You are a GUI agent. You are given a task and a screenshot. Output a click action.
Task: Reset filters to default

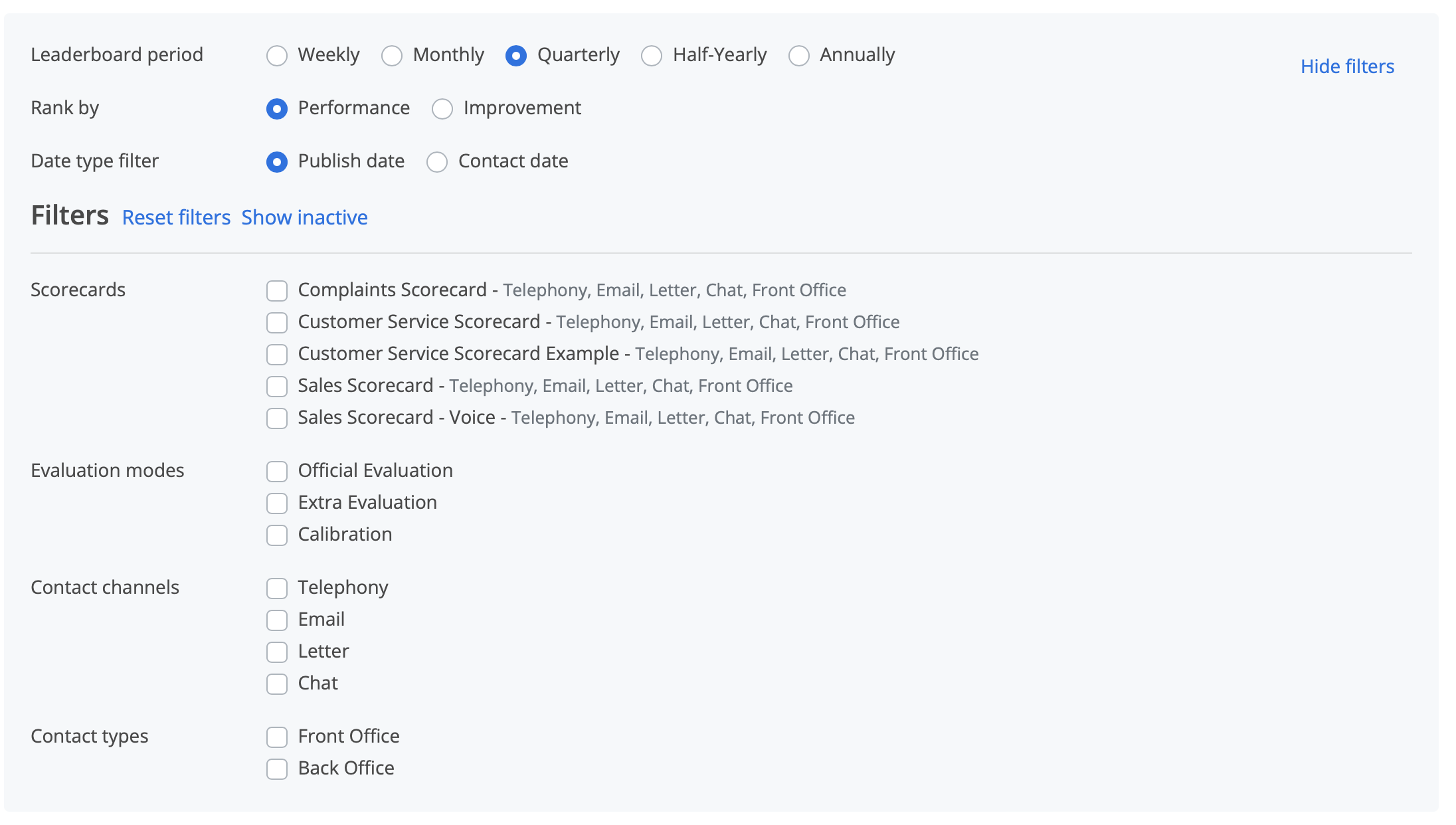pos(176,217)
